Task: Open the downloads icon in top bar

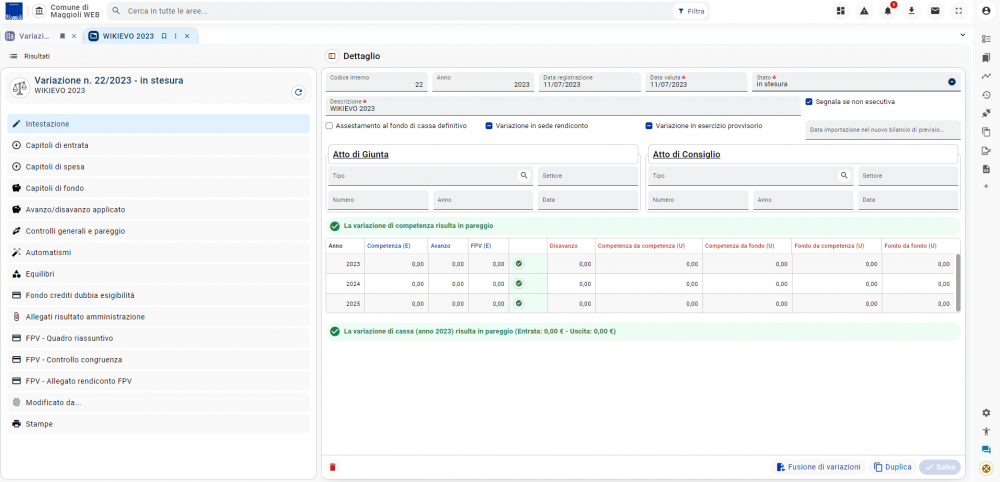Action: (911, 11)
